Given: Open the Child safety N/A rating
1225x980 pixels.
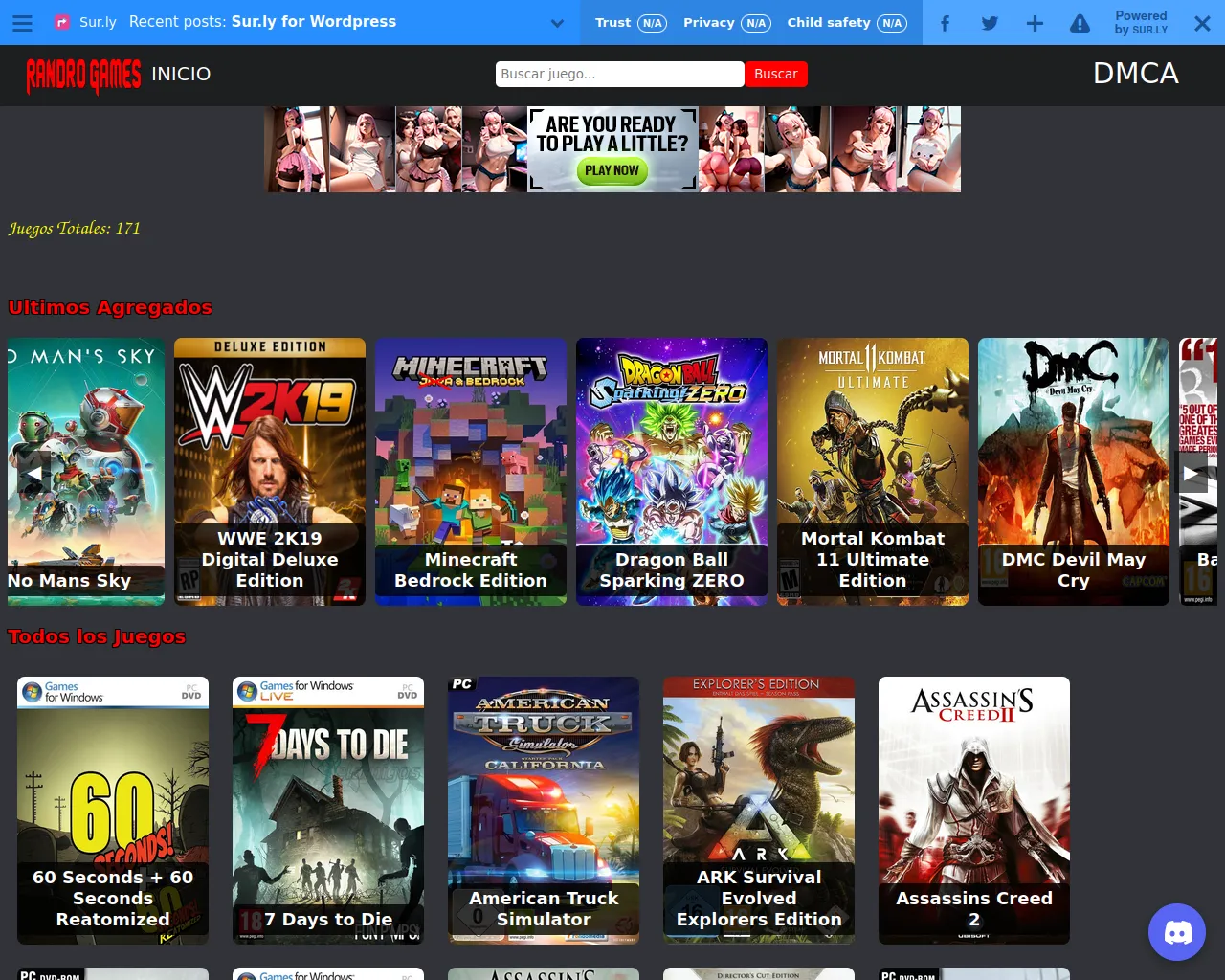Looking at the screenshot, I should click(847, 22).
